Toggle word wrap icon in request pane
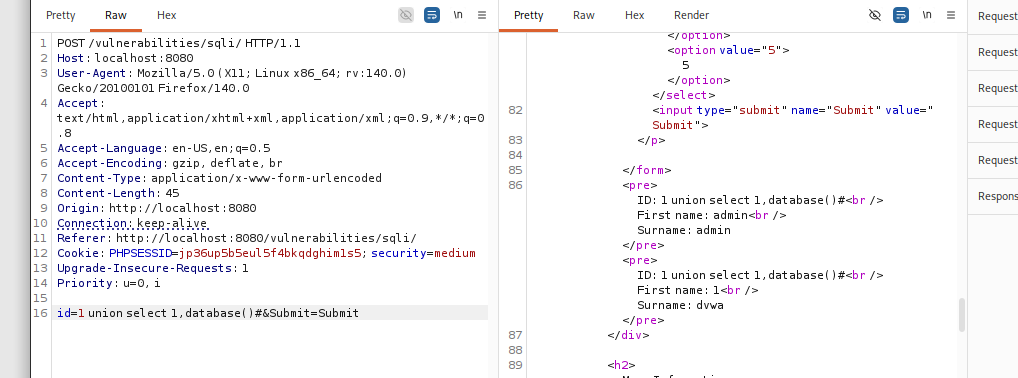 (x=432, y=15)
